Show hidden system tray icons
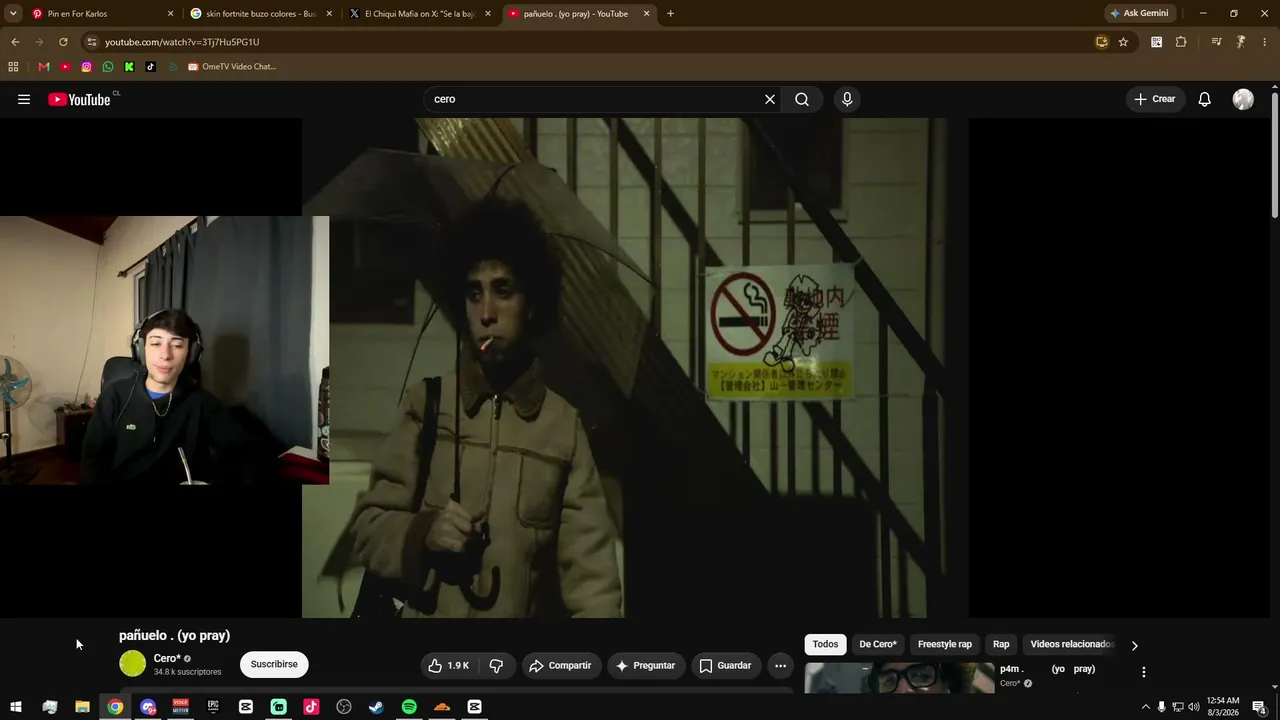The image size is (1280, 720). [1145, 707]
